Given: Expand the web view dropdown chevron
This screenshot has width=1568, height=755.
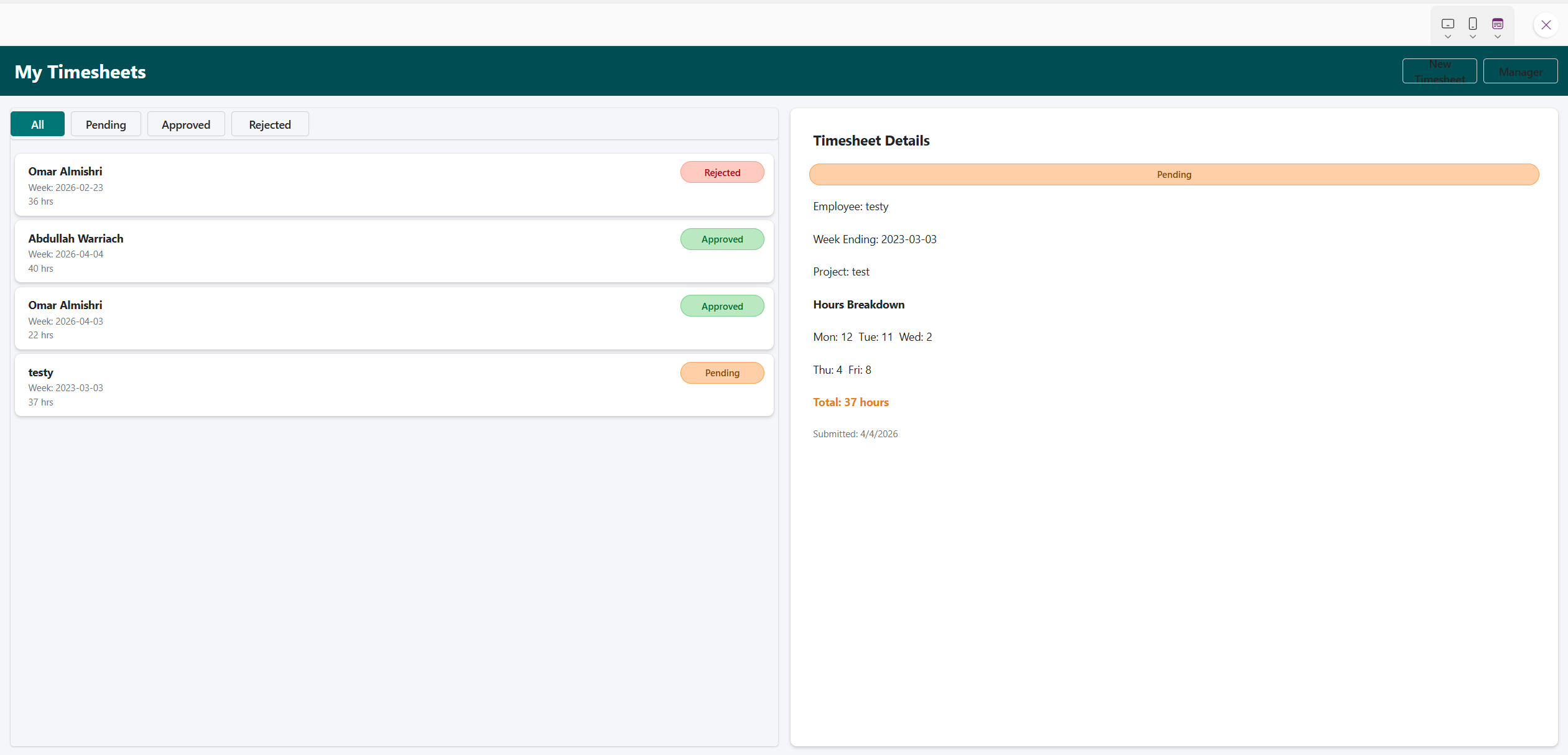Looking at the screenshot, I should pyautogui.click(x=1497, y=37).
